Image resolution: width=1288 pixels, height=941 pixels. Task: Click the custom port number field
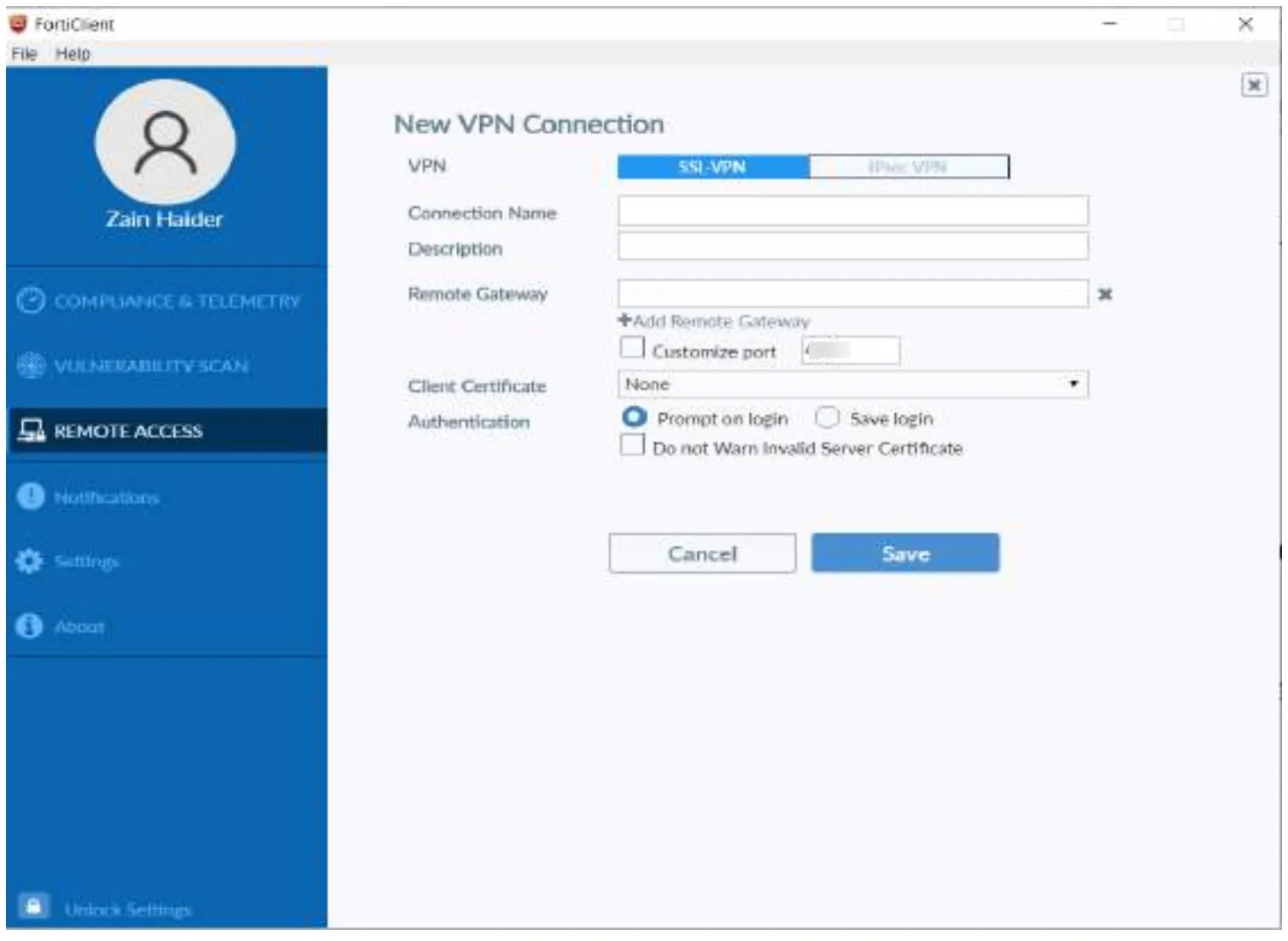click(850, 350)
